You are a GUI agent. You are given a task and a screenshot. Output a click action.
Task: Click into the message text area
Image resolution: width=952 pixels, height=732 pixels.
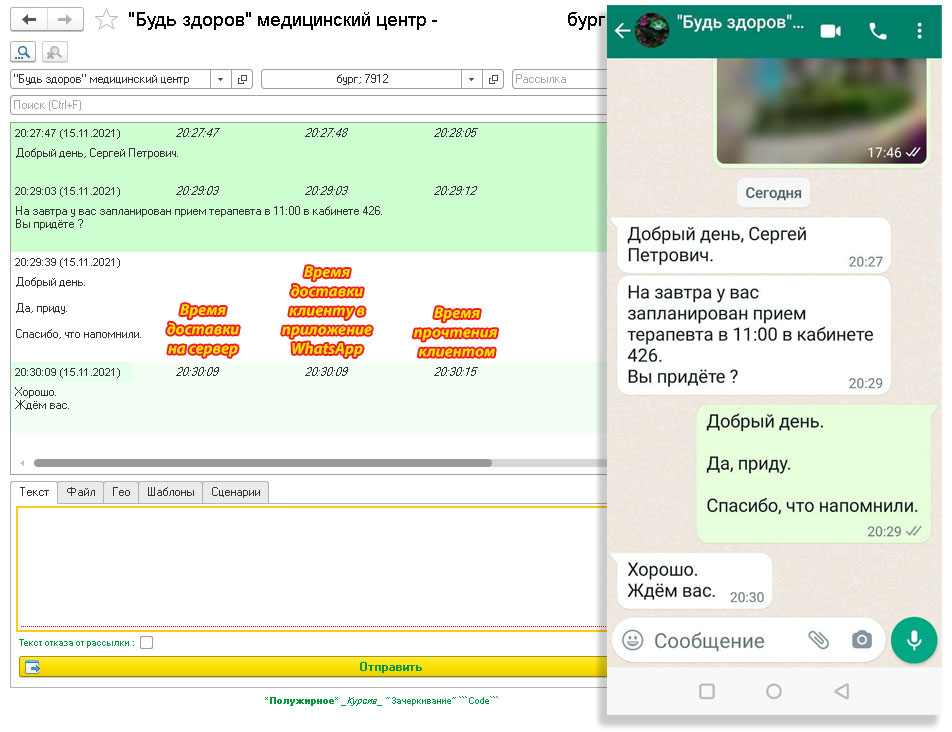tap(312, 568)
